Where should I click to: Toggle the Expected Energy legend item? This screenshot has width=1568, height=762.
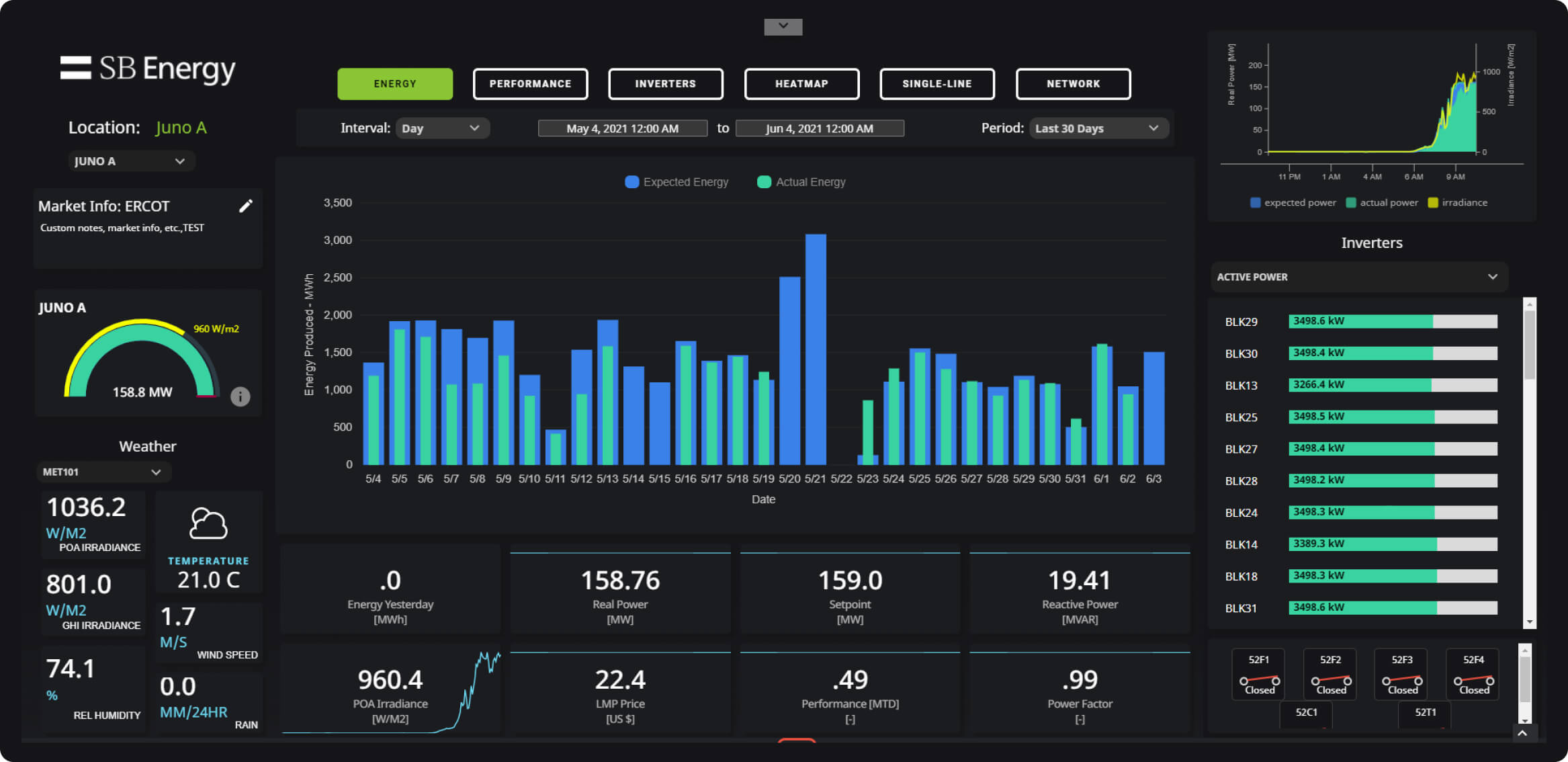click(x=676, y=181)
